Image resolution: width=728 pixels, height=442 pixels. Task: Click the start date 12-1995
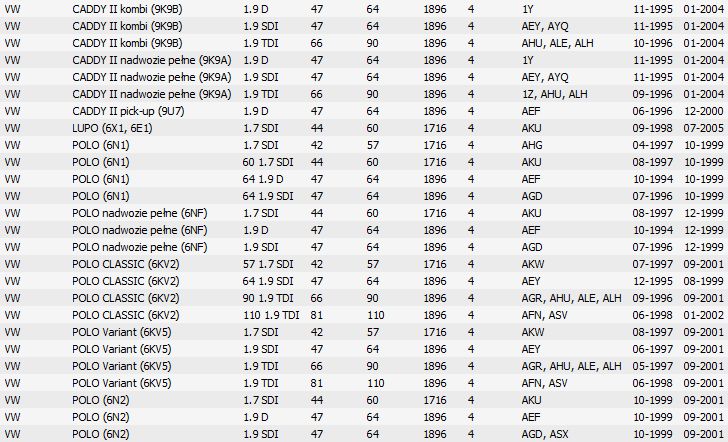[652, 281]
